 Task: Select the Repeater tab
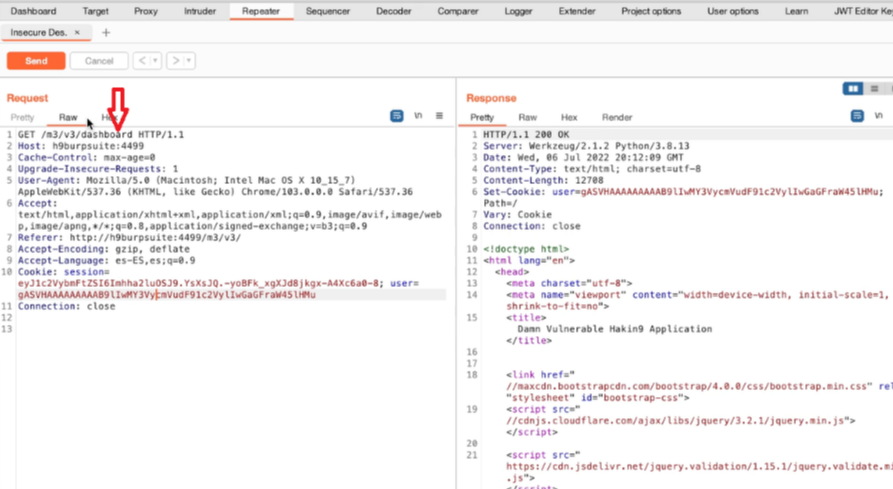click(x=261, y=11)
